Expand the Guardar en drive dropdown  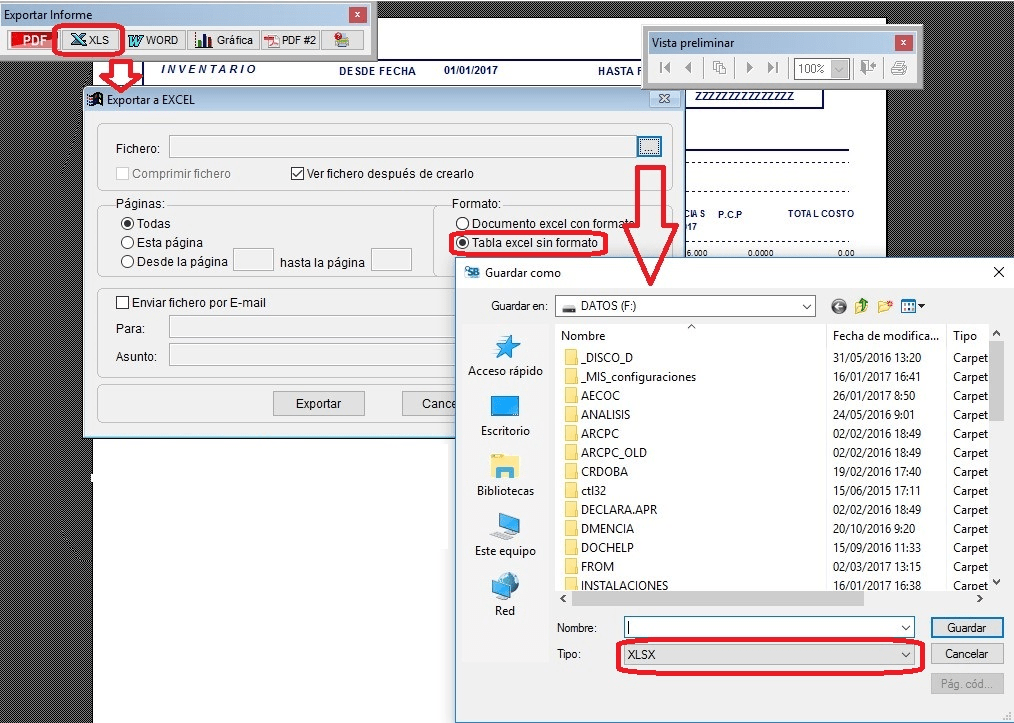806,306
